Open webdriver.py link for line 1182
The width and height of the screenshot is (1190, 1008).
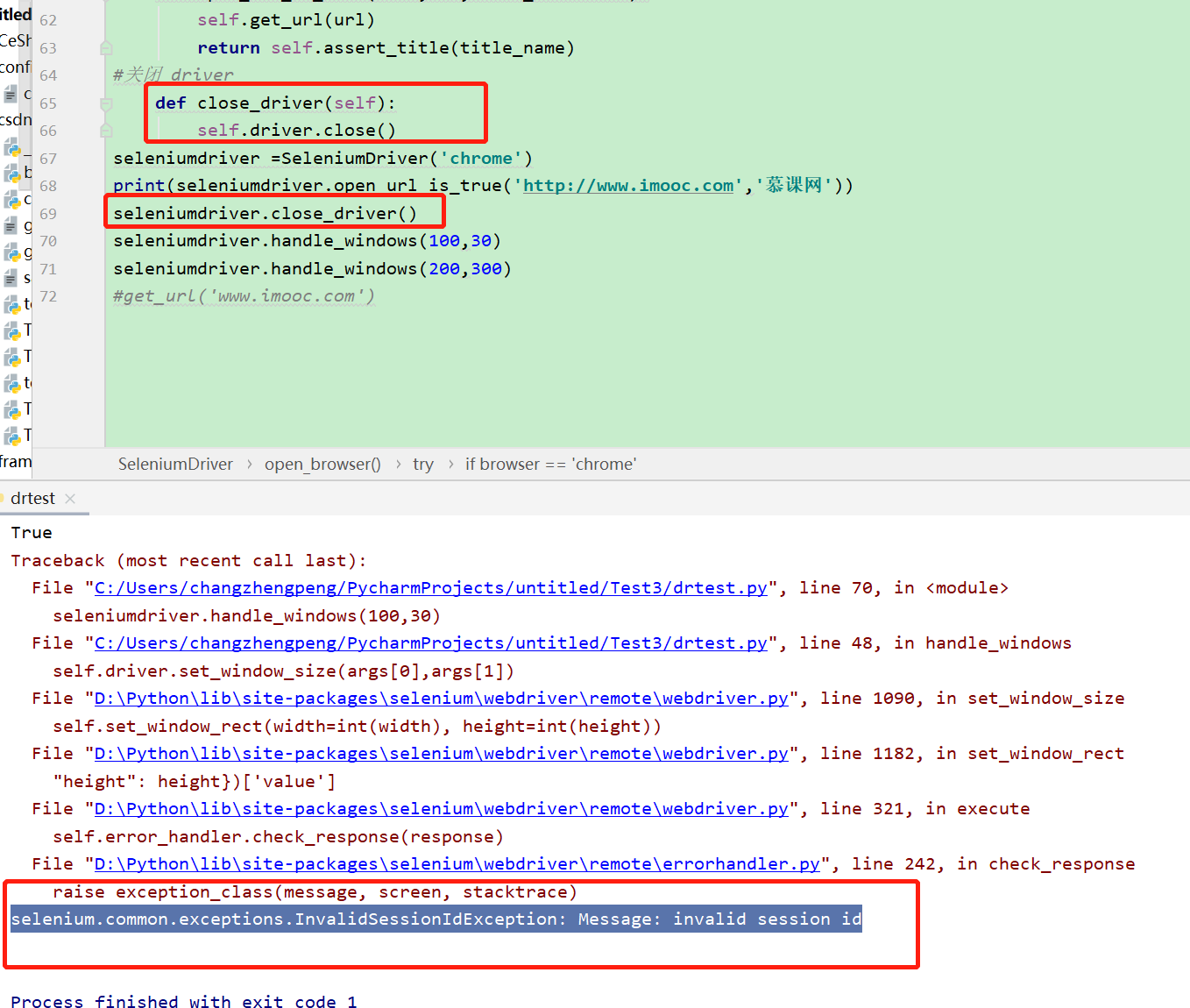441,754
